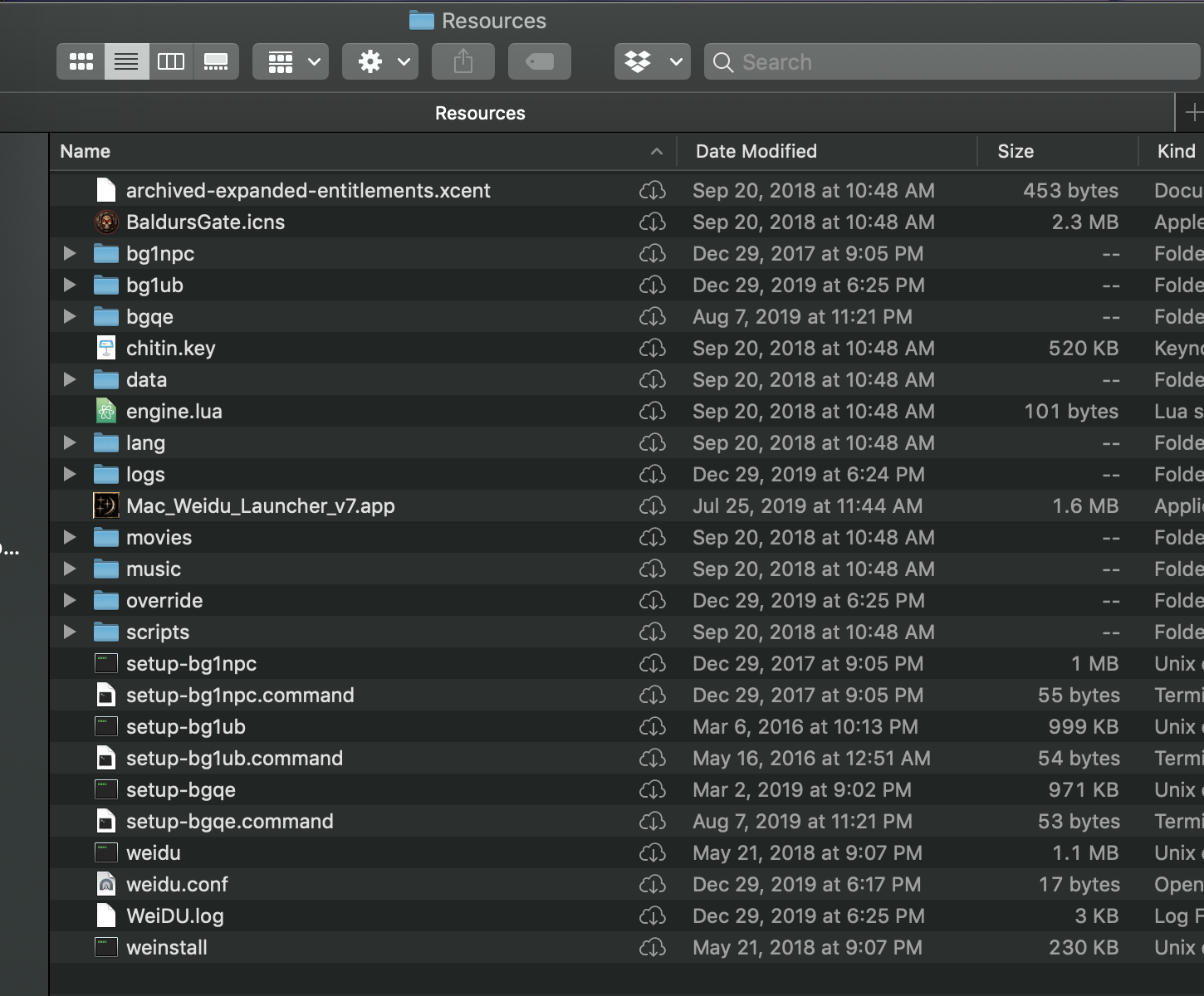Sort by Kind column header
Screen dimensions: 1204x996
point(1177,151)
